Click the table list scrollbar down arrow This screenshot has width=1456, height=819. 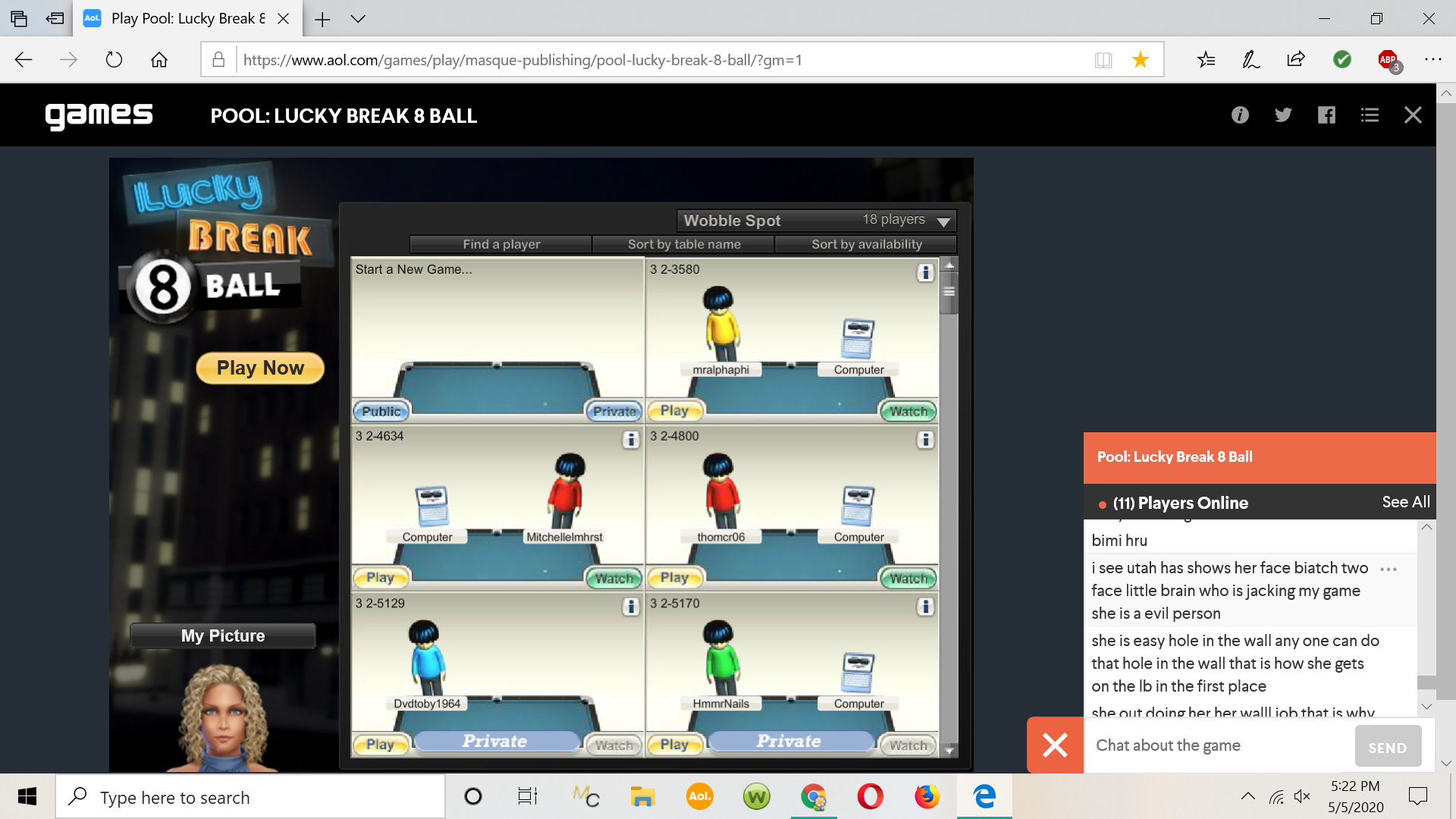(949, 750)
